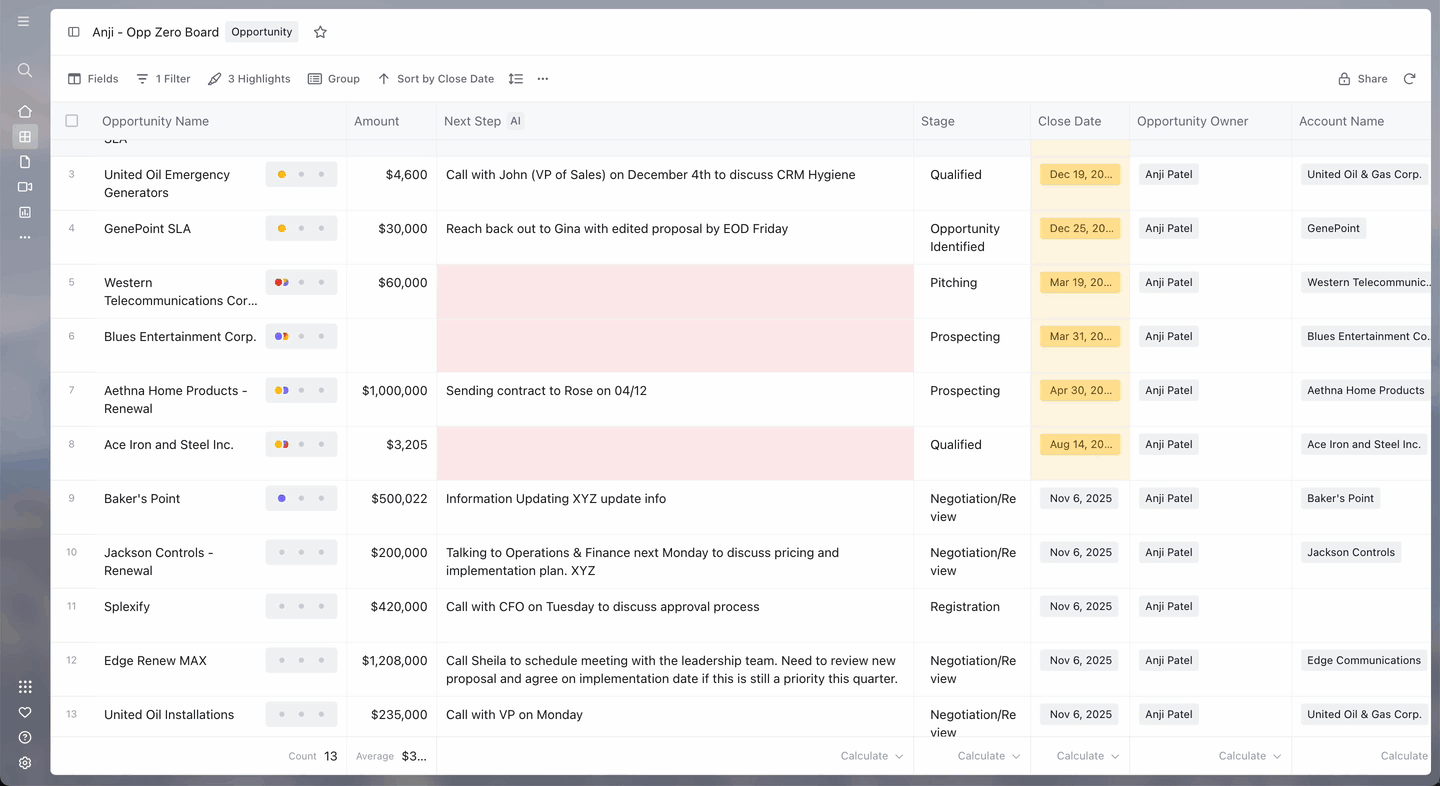Open the Average amount summary

[393, 756]
